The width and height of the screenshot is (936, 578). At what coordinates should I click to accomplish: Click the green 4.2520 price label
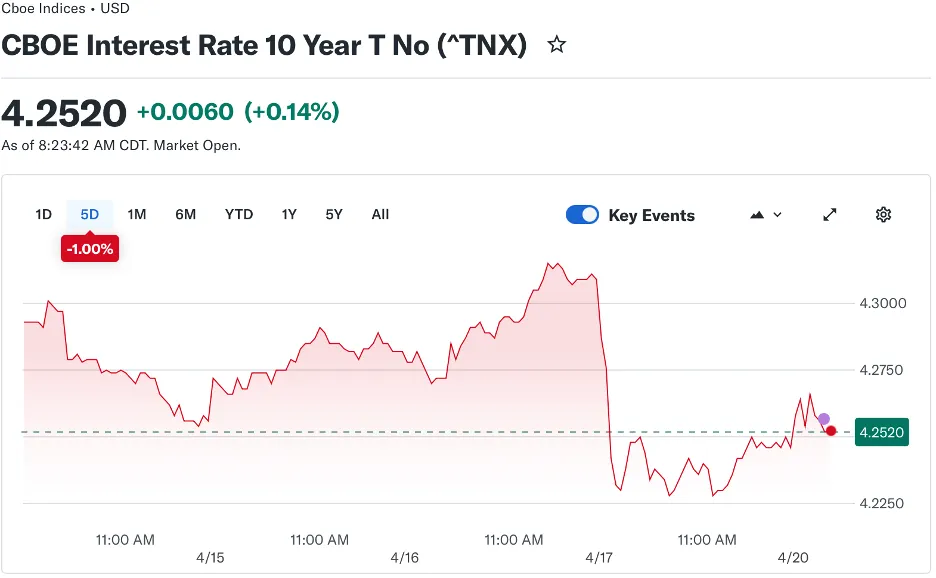tap(882, 432)
